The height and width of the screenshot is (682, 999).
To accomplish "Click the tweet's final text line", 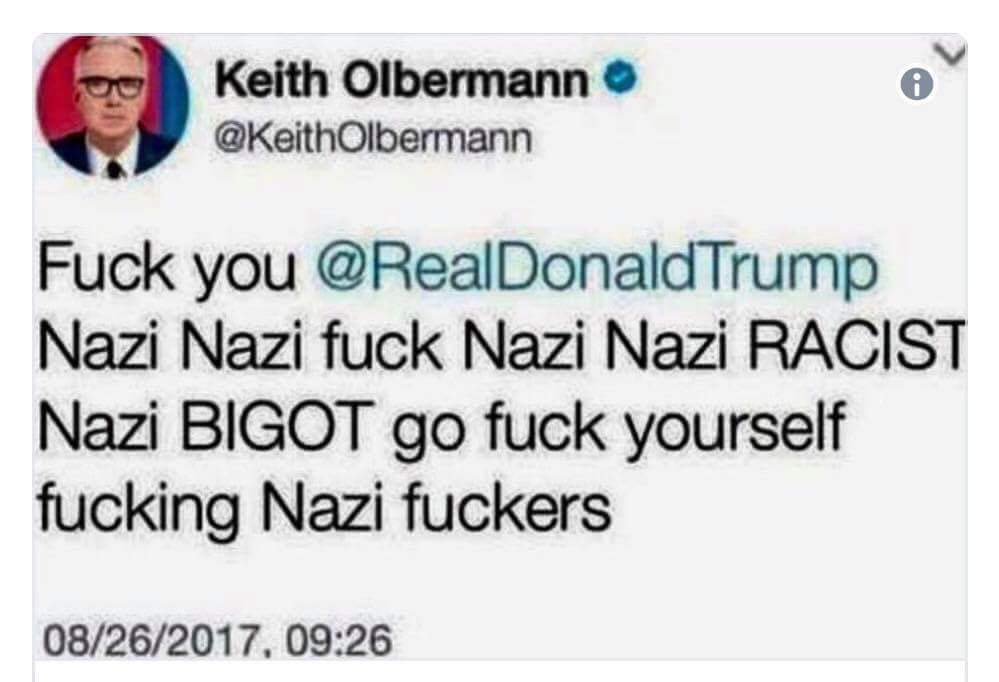I will (x=324, y=508).
